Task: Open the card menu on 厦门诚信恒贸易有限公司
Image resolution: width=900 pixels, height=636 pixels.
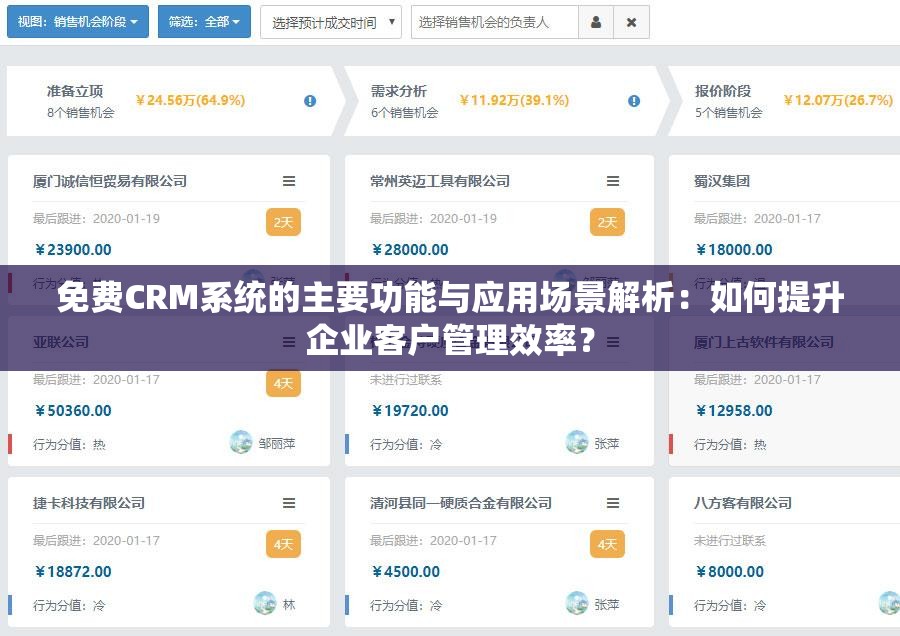Action: [289, 181]
